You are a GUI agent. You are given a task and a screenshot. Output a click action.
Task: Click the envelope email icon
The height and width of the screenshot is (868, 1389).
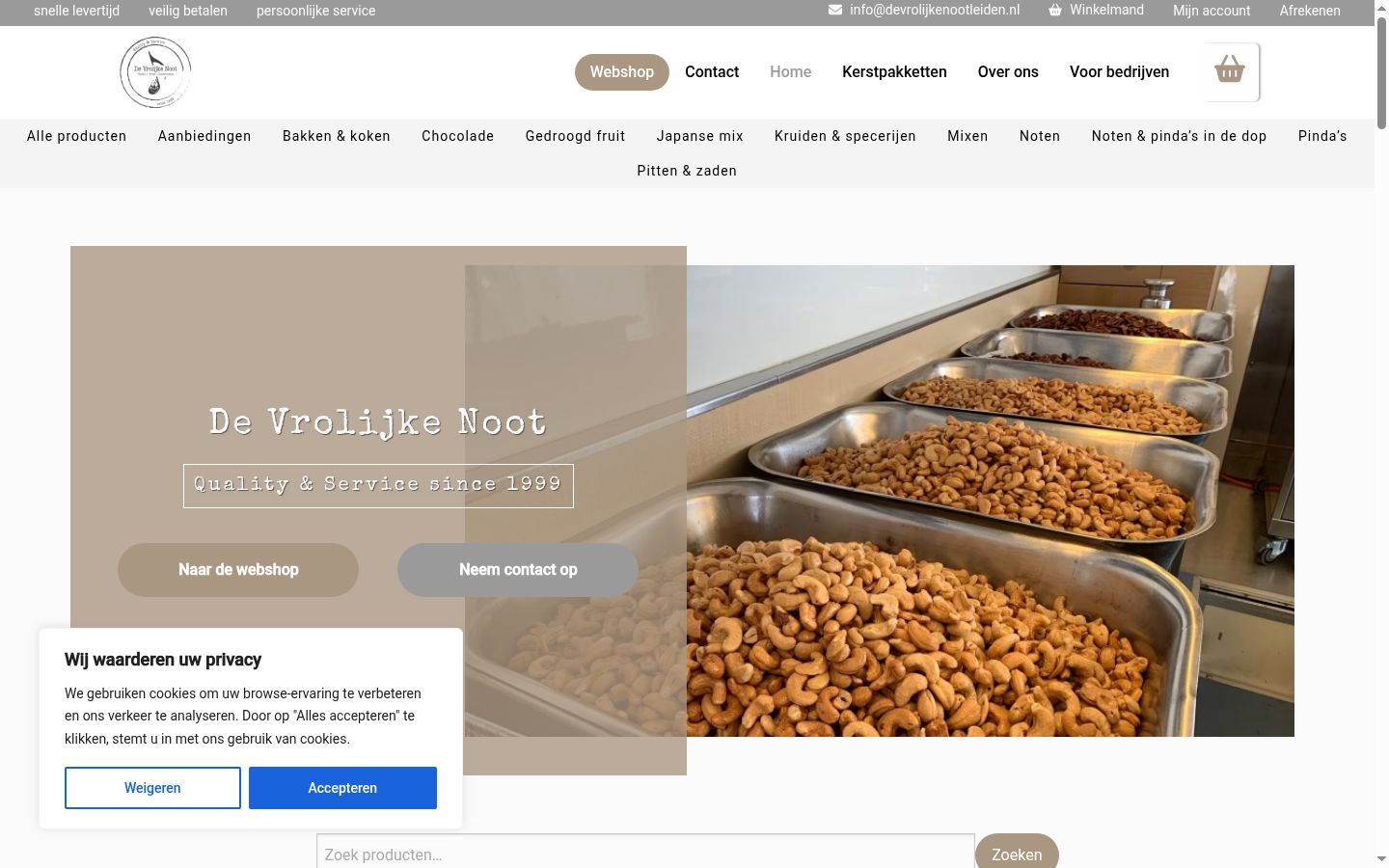(x=835, y=10)
